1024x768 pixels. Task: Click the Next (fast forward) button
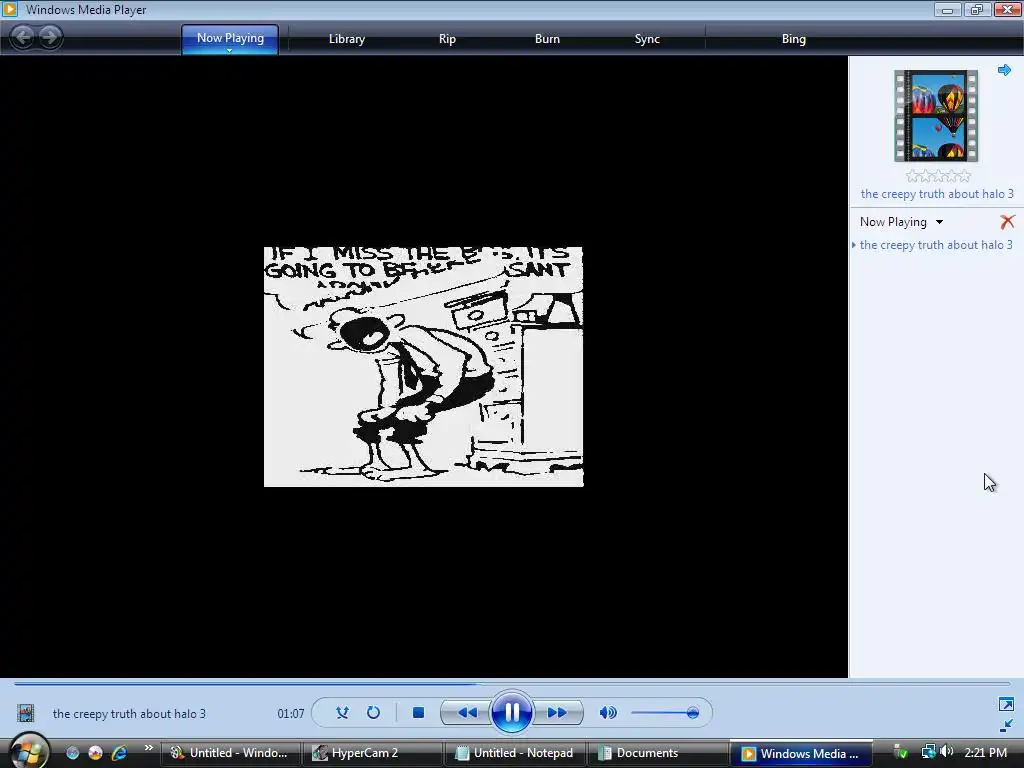[557, 712]
